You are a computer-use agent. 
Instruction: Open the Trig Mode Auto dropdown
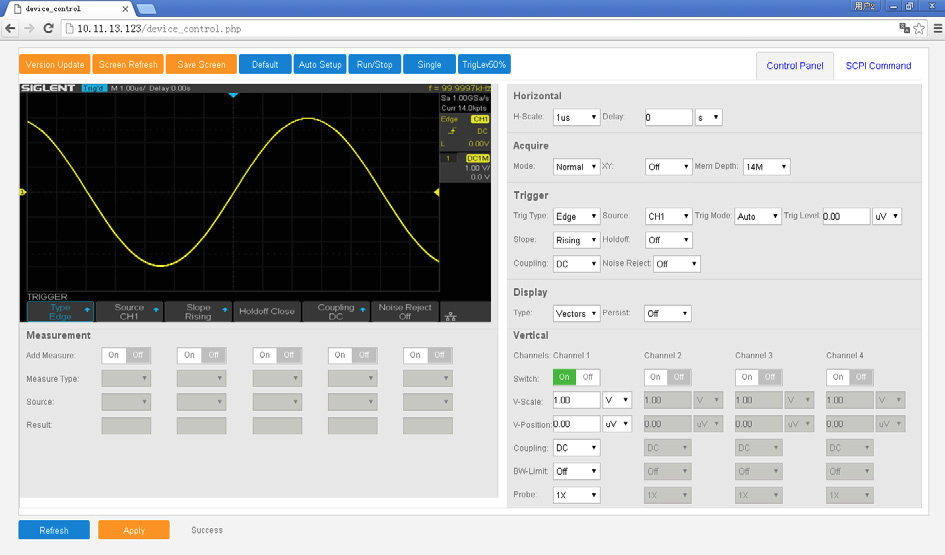click(758, 216)
